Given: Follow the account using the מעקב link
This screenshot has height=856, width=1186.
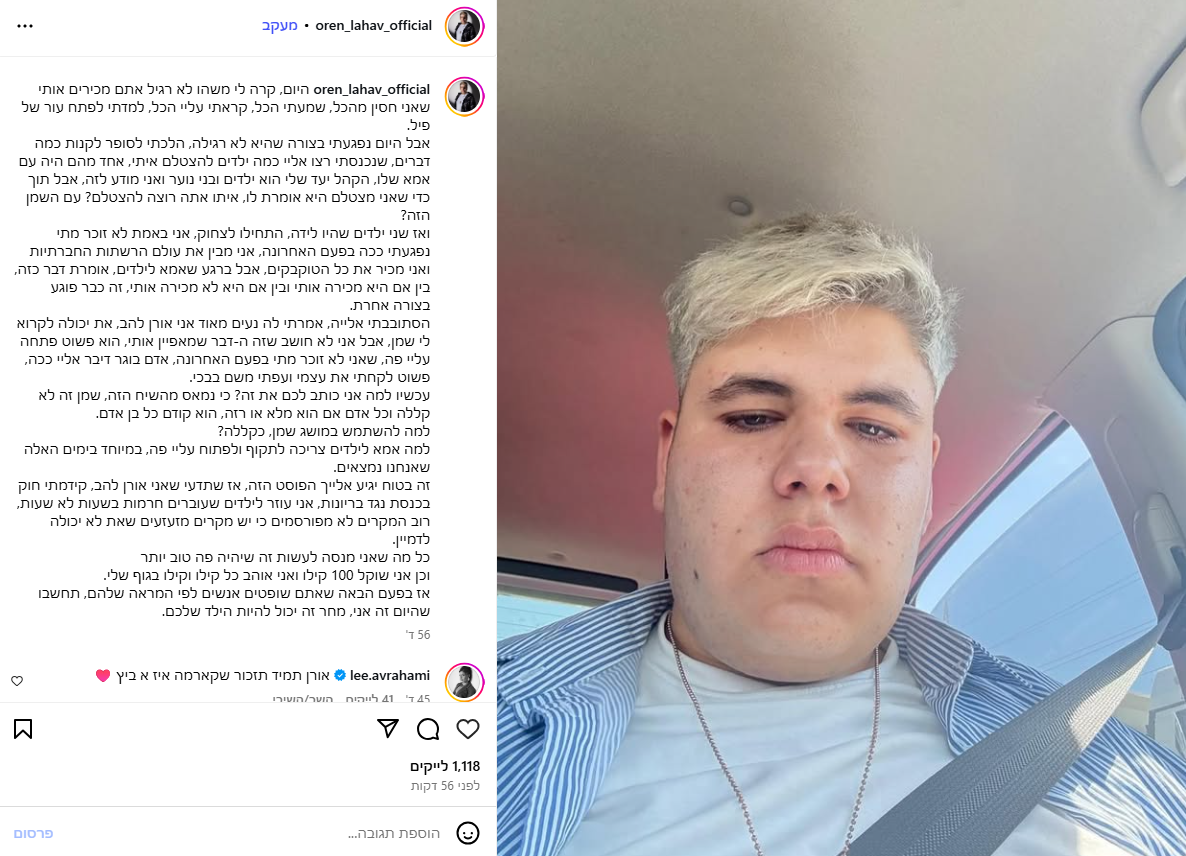Looking at the screenshot, I should point(280,26).
